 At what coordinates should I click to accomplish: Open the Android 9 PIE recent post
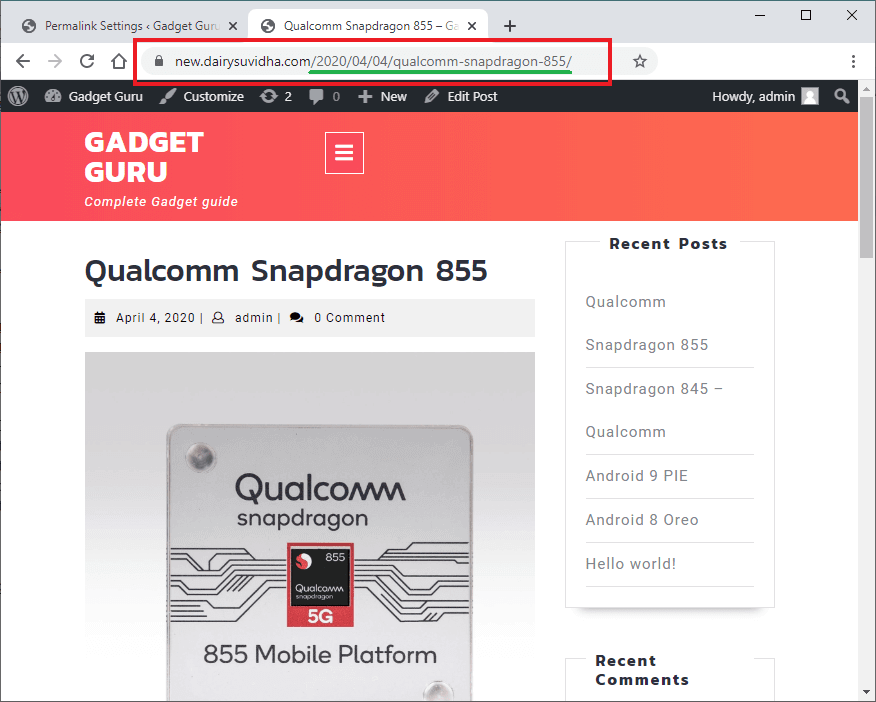(x=636, y=476)
